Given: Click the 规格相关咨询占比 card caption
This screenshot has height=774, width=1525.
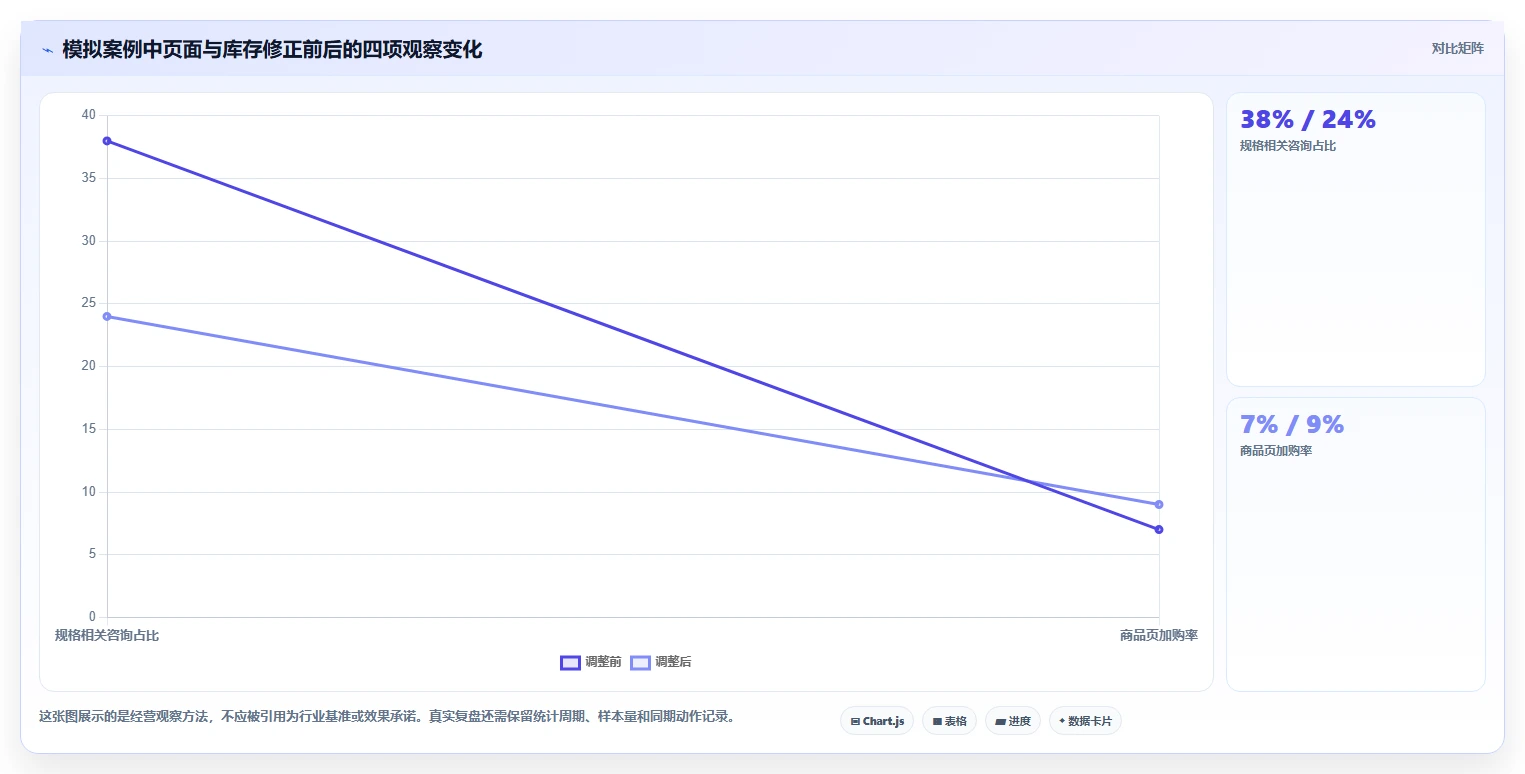Looking at the screenshot, I should tap(1288, 146).
